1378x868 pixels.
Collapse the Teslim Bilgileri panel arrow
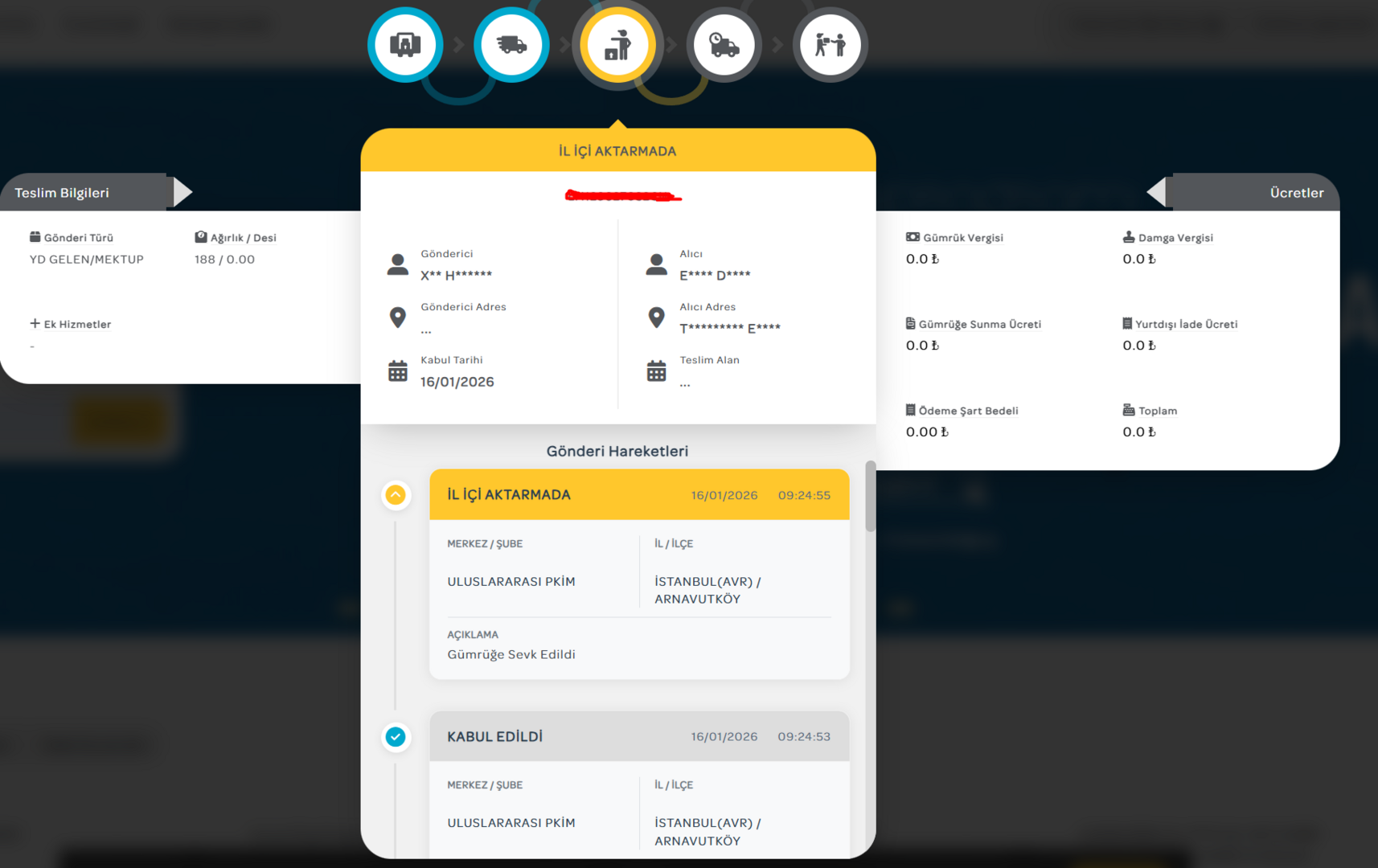[x=183, y=192]
